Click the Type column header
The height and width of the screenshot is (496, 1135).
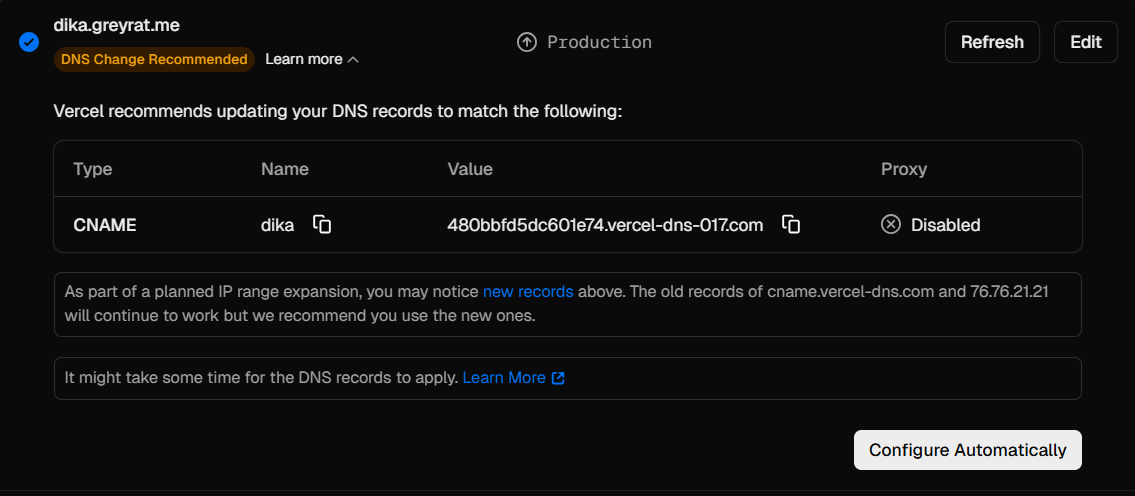93,169
